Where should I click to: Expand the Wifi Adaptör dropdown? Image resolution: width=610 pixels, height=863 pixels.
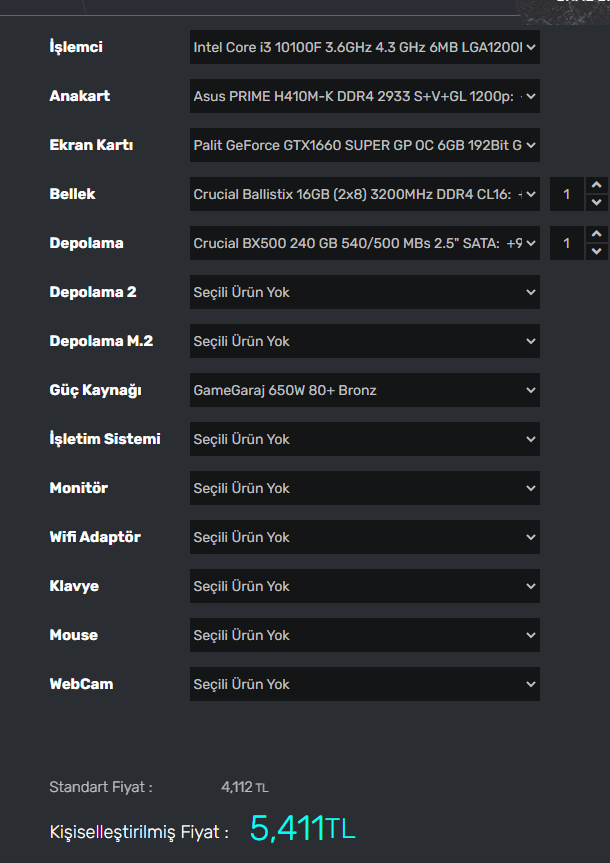[364, 537]
